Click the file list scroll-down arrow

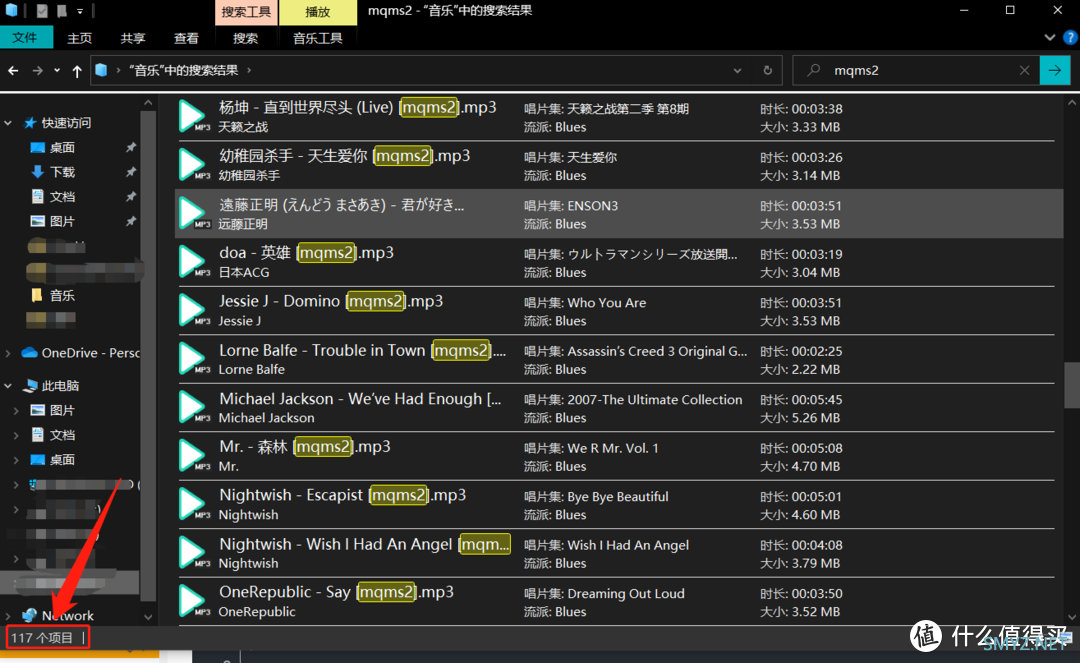pos(1072,618)
